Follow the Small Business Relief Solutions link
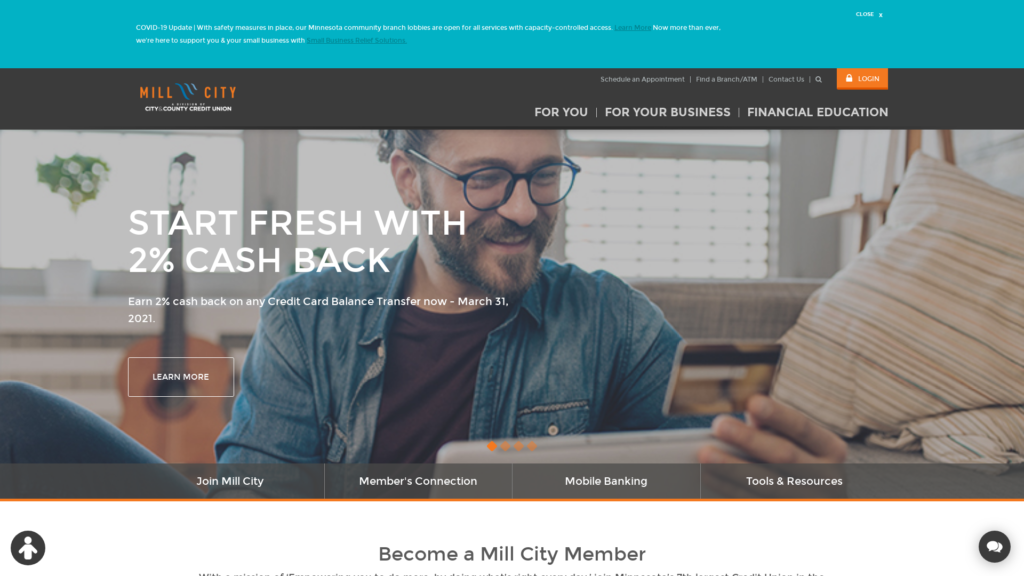1024x576 pixels. [357, 40]
